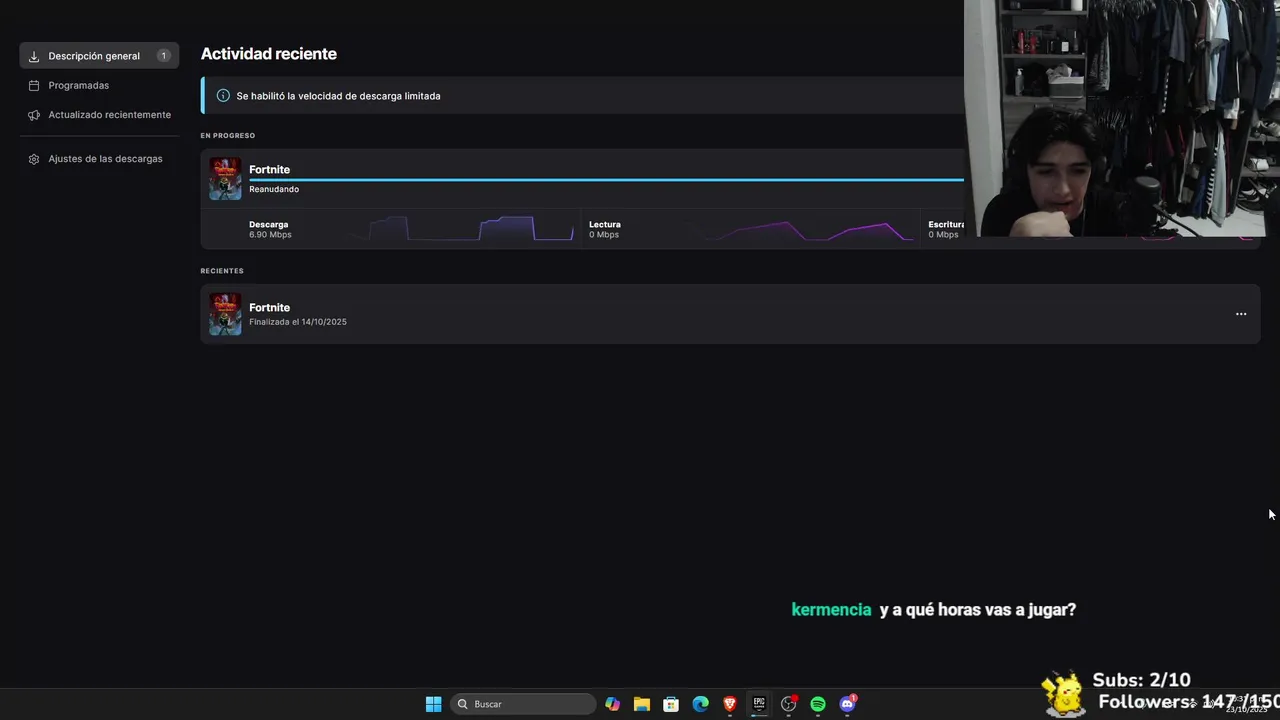1280x720 pixels.
Task: Open Microsoft Store from the taskbar
Action: [x=671, y=704]
